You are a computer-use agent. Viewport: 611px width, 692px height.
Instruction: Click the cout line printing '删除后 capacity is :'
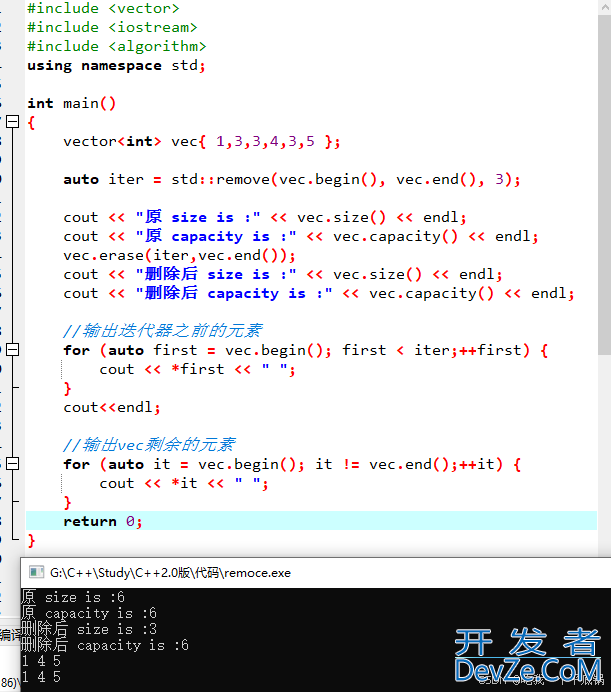coord(319,293)
